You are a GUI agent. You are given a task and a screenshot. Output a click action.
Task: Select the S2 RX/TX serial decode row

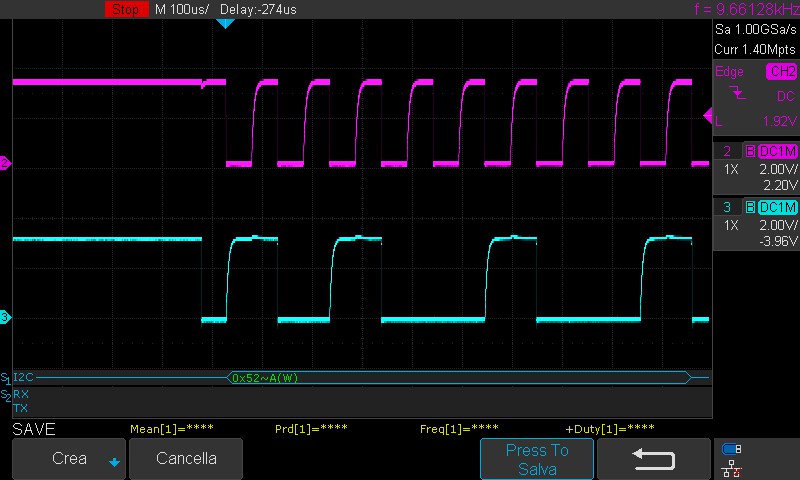20,401
